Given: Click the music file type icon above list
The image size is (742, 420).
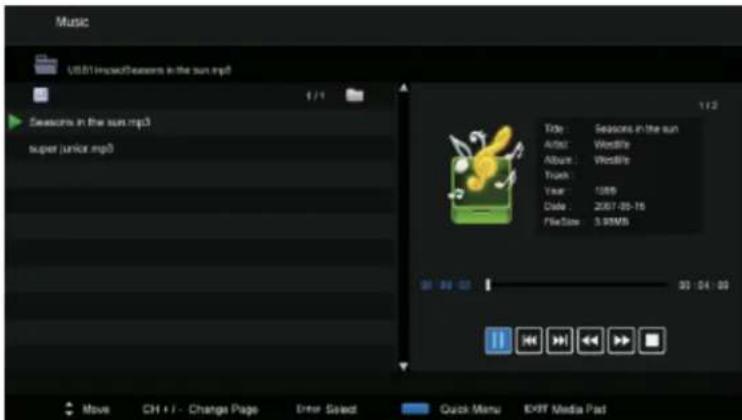Looking at the screenshot, I should pyautogui.click(x=41, y=95).
